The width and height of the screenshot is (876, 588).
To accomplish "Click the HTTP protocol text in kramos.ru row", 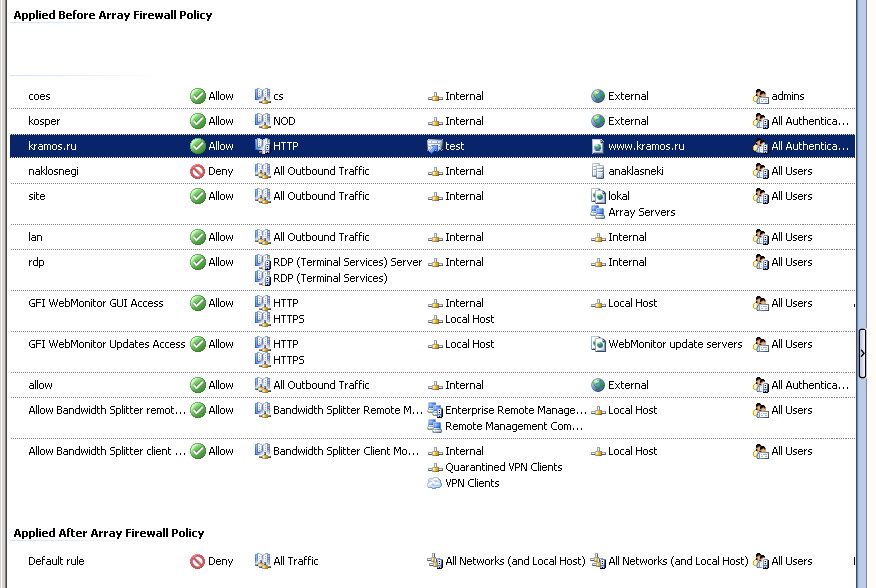I will [285, 146].
